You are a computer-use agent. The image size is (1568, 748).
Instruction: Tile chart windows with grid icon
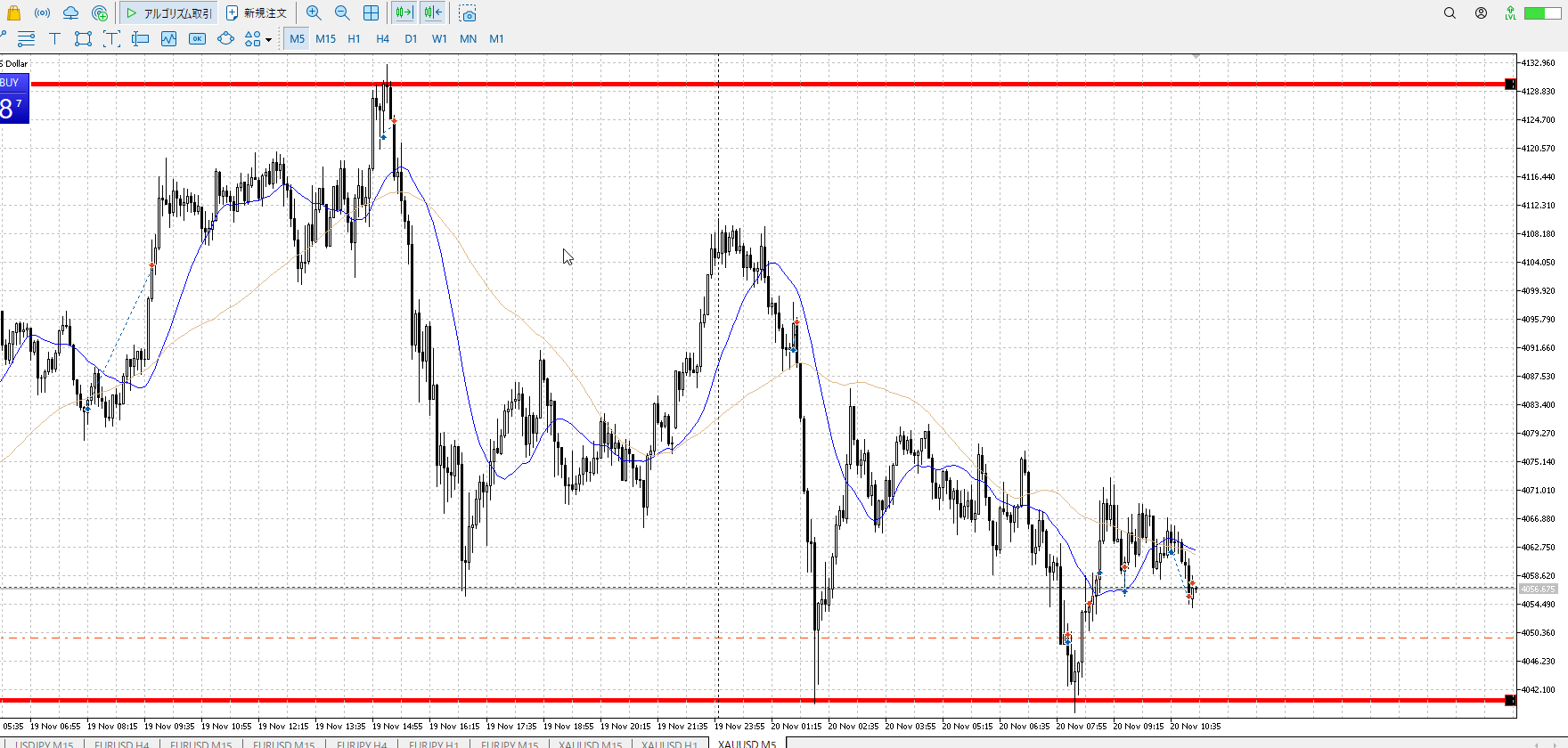tap(371, 13)
